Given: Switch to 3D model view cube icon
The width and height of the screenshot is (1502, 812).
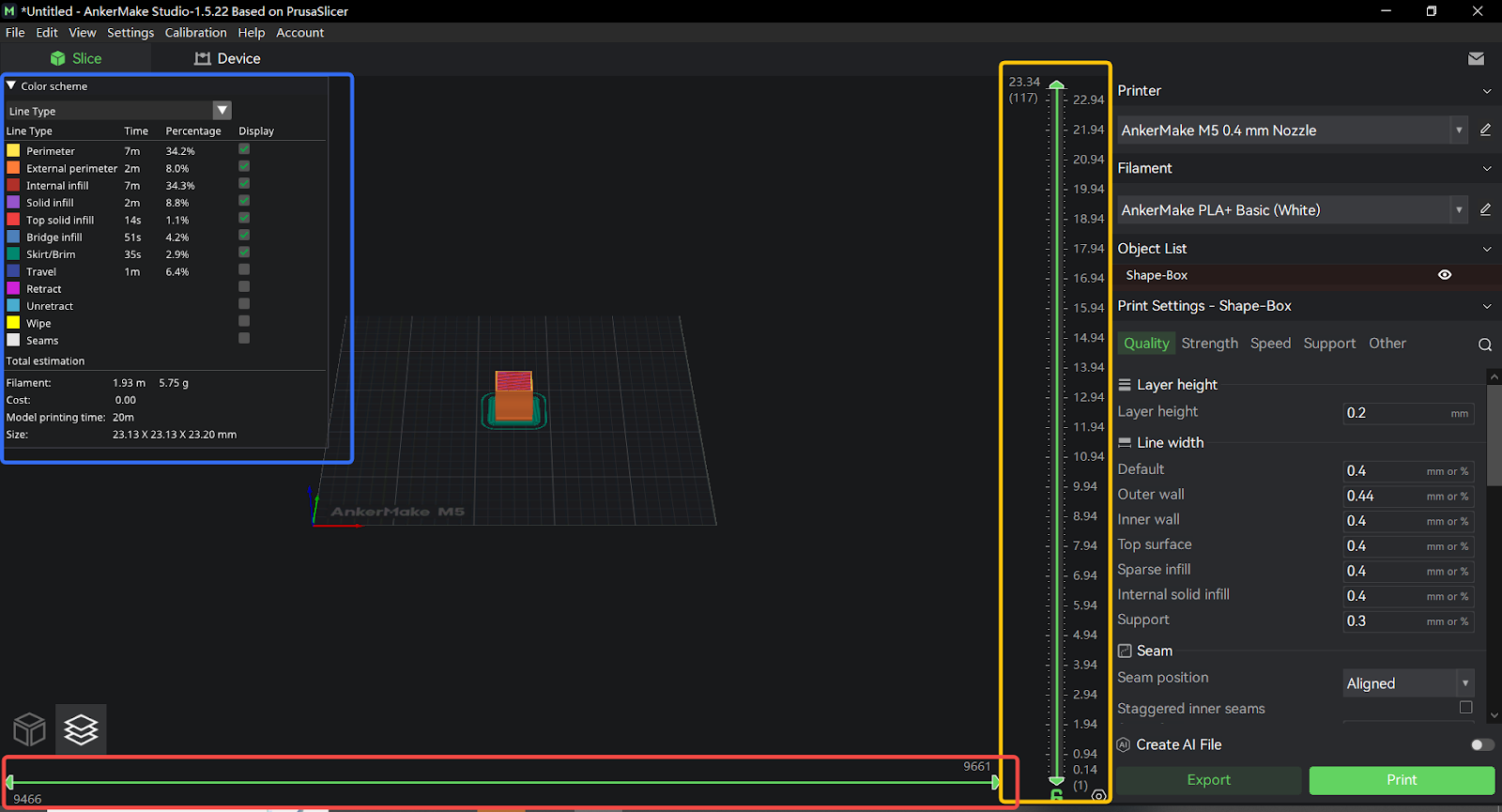Looking at the screenshot, I should point(29,728).
